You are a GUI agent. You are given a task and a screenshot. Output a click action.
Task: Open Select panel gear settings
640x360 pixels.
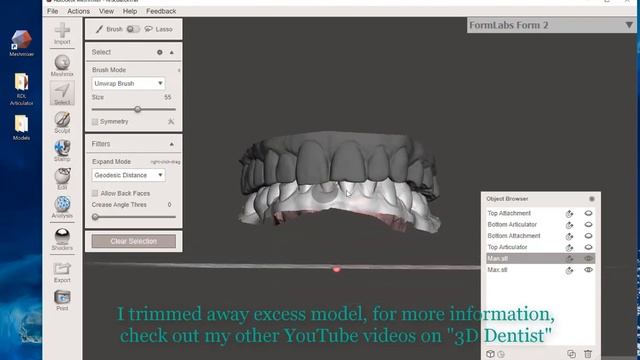(160, 52)
